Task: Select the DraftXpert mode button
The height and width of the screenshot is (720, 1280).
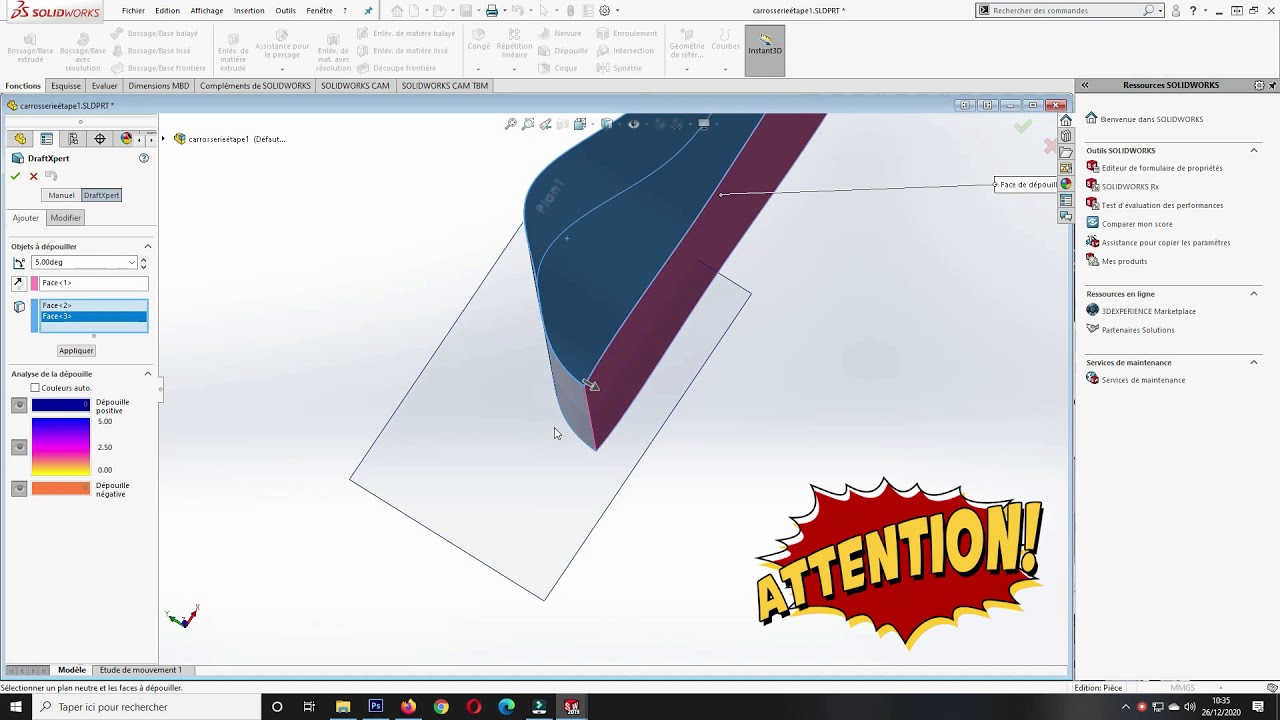Action: (101, 195)
